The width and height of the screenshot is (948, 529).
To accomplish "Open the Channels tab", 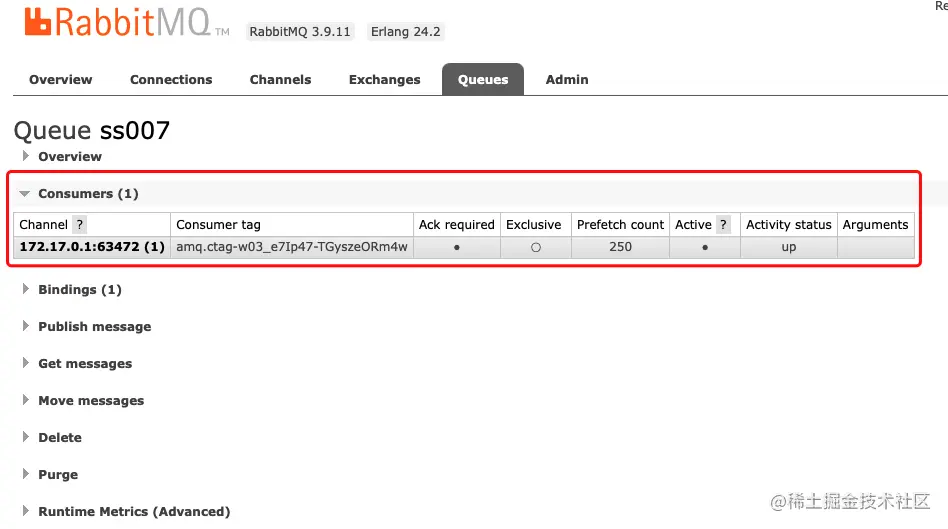I will point(281,80).
